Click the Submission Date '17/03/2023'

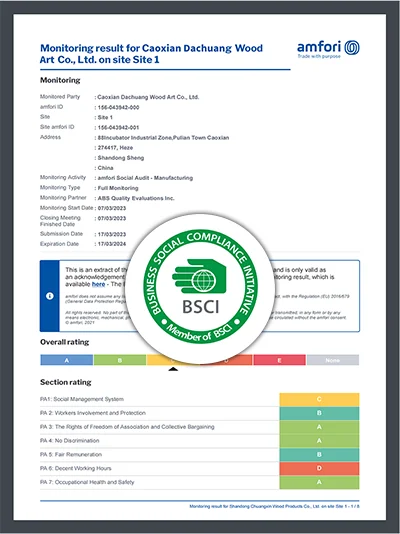112,234
